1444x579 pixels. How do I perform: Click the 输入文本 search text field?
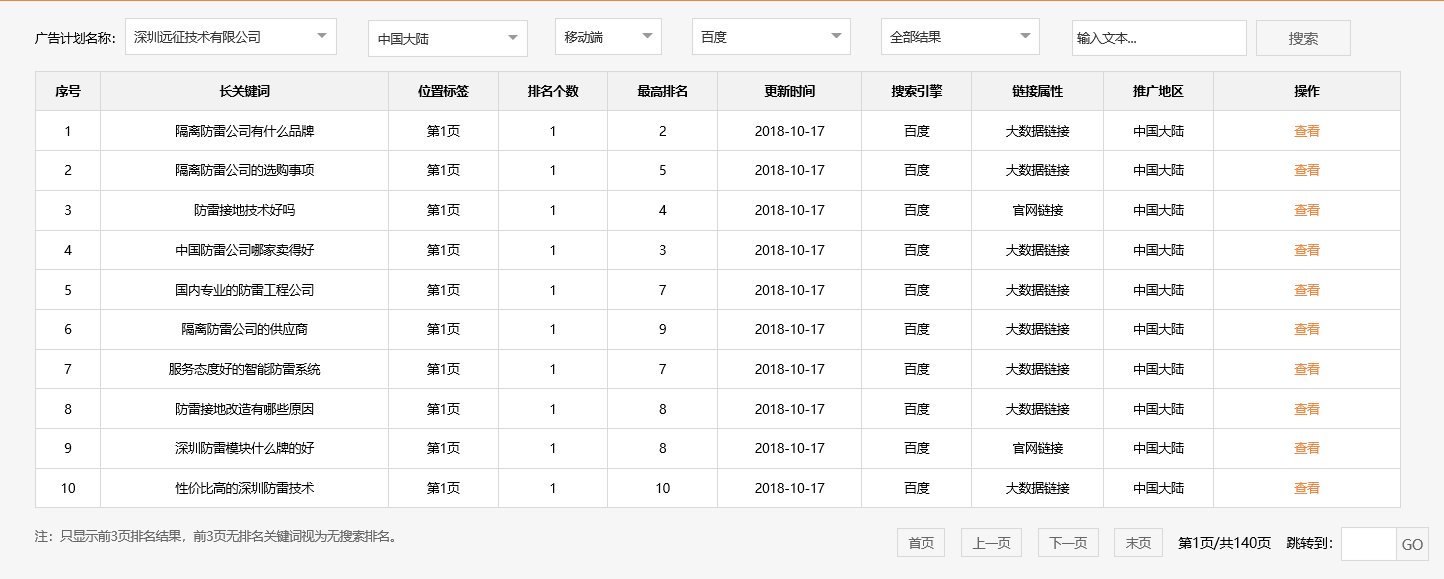coord(1158,37)
